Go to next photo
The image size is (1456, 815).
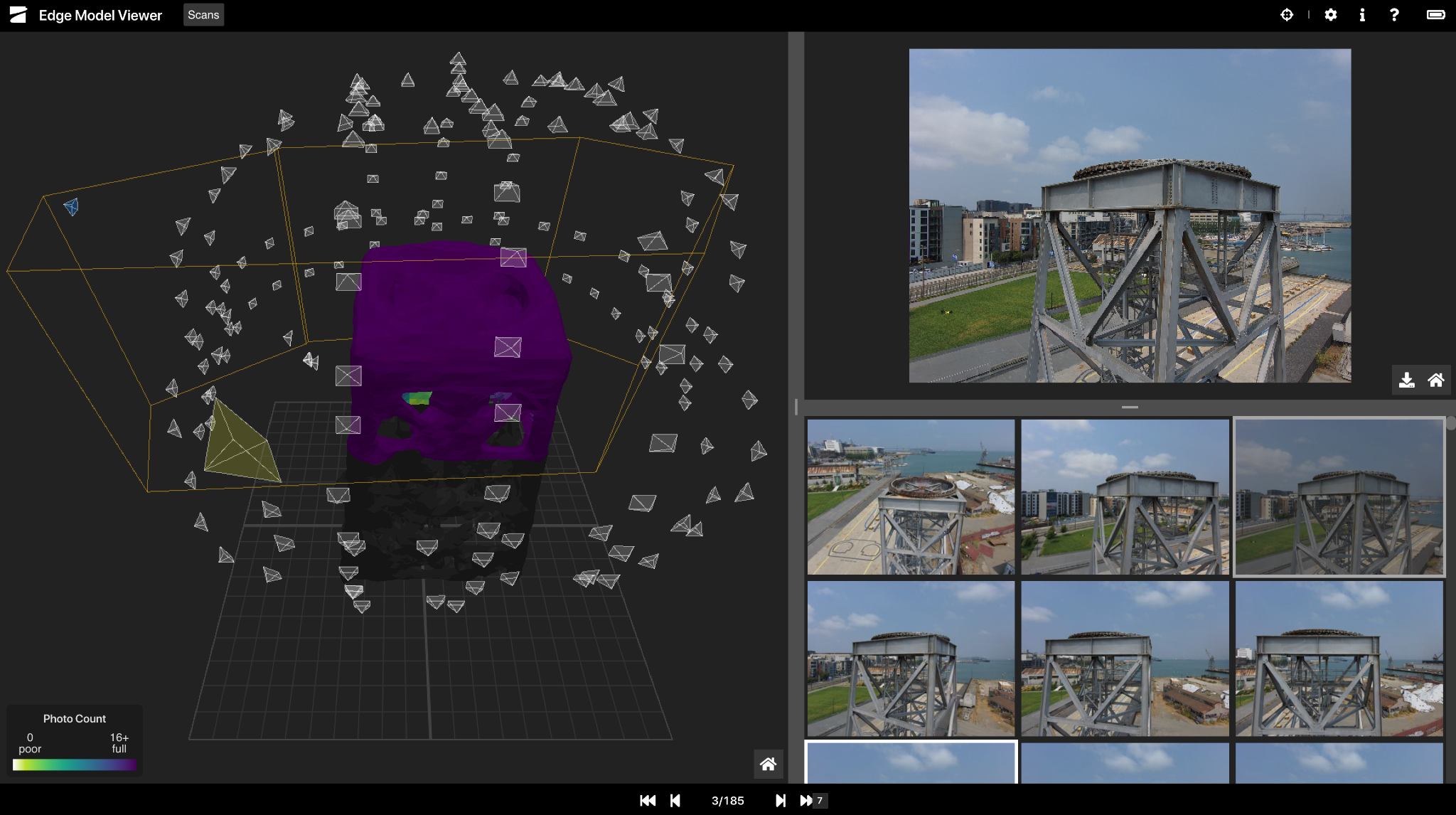781,800
